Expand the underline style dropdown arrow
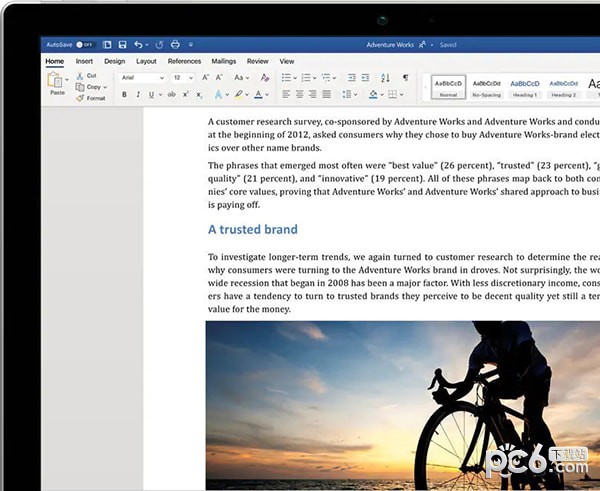Viewport: 600px width, 491px height. pyautogui.click(x=160, y=95)
